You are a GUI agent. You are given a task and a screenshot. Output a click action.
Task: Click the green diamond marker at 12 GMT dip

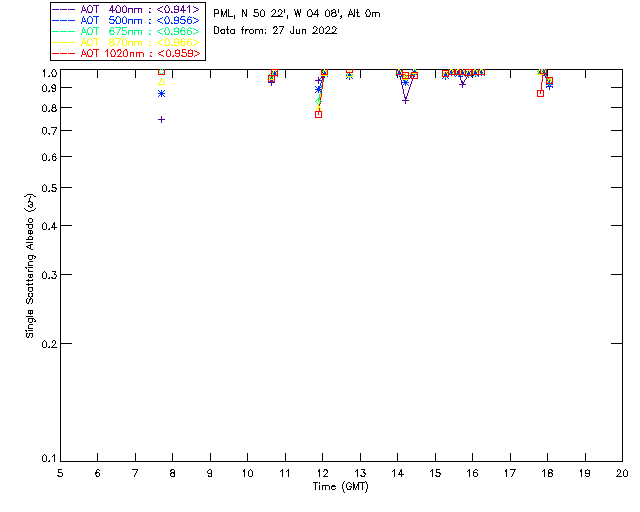click(x=318, y=102)
